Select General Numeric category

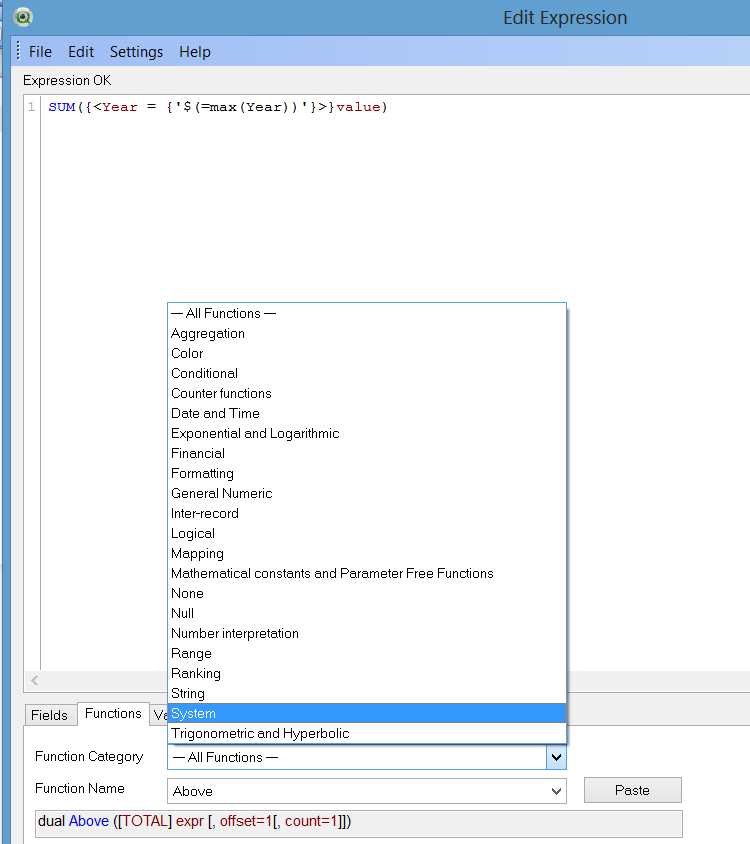click(x=367, y=493)
